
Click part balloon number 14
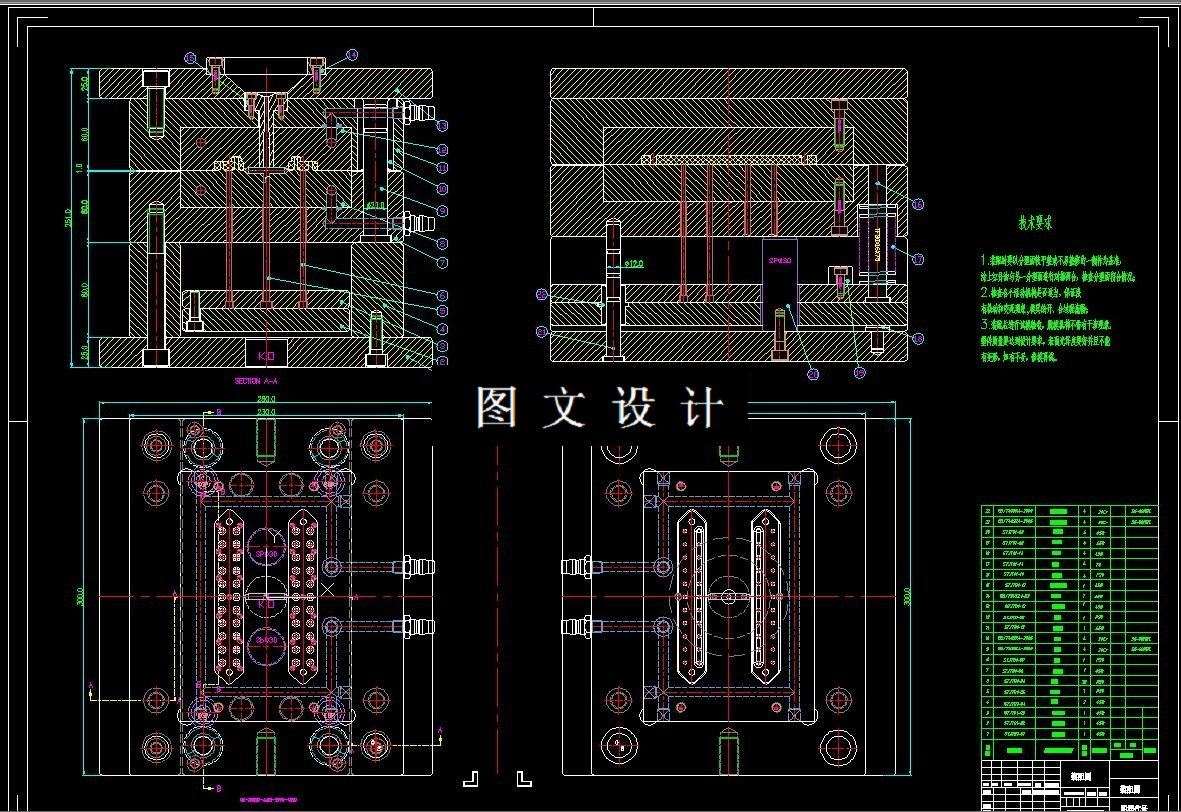(352, 55)
